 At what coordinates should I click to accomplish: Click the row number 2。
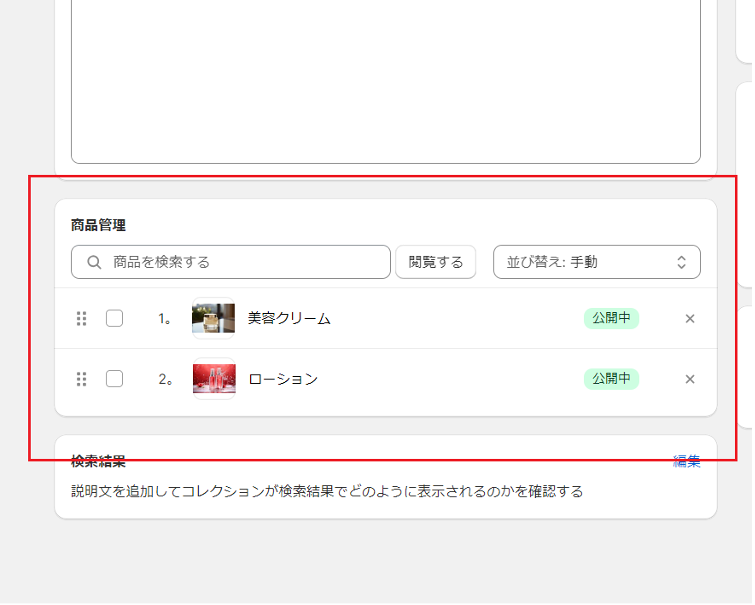pos(165,380)
